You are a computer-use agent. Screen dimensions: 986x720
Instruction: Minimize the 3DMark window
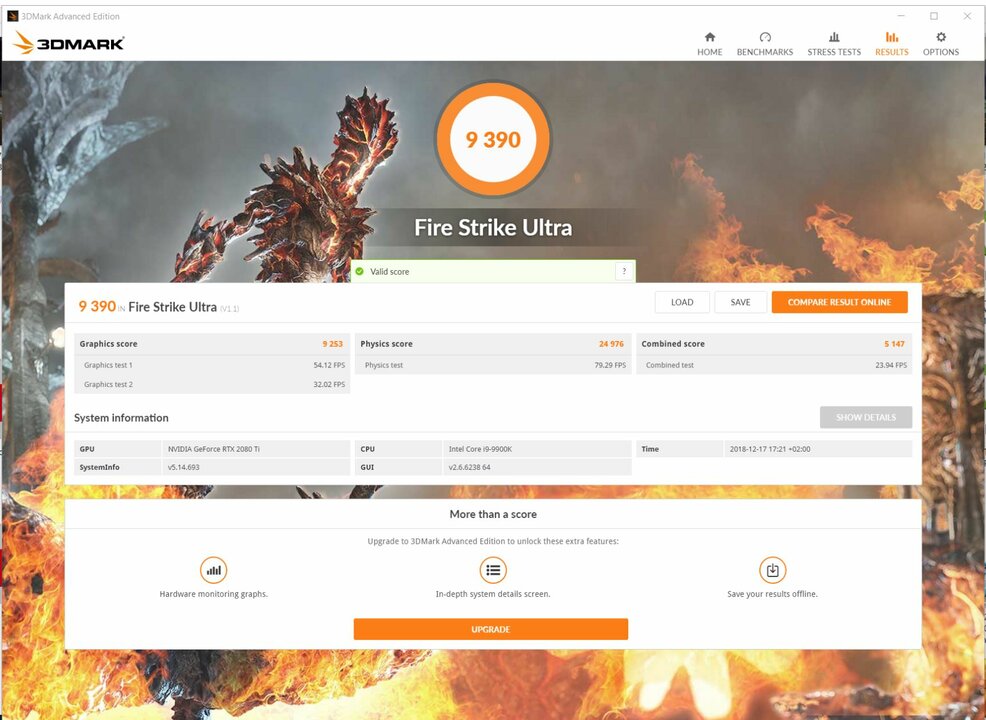pos(901,16)
